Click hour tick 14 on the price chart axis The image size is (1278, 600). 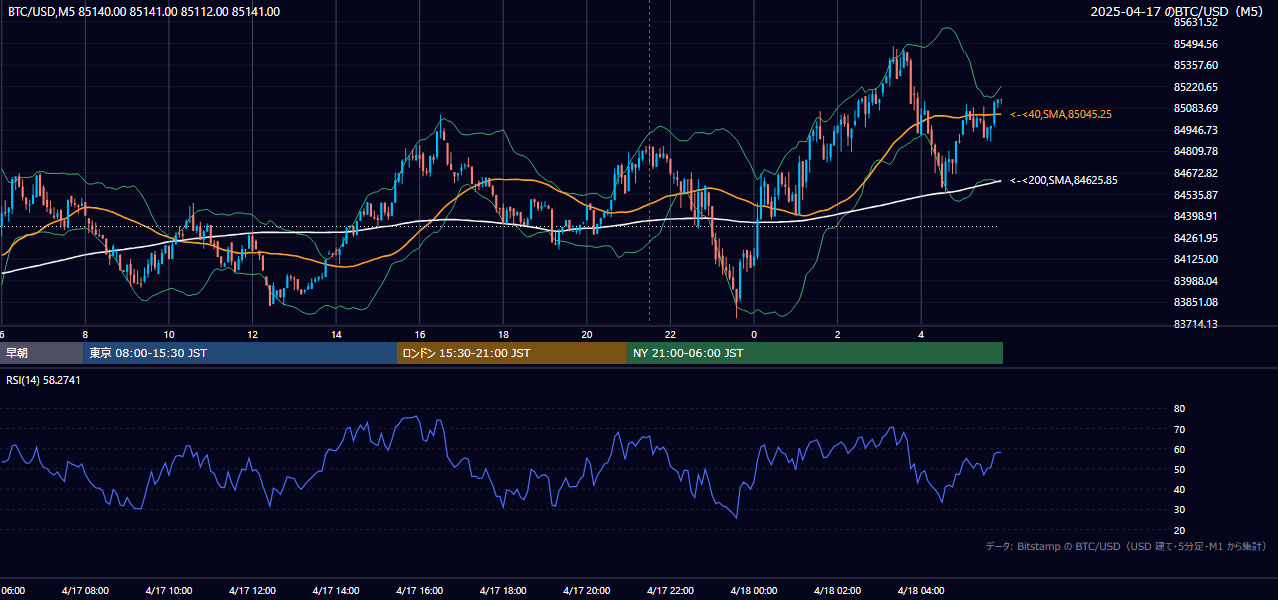(336, 334)
